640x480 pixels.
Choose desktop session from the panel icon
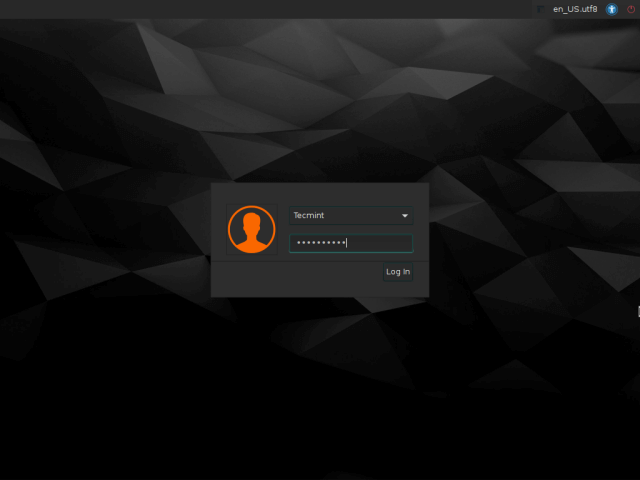(x=540, y=9)
